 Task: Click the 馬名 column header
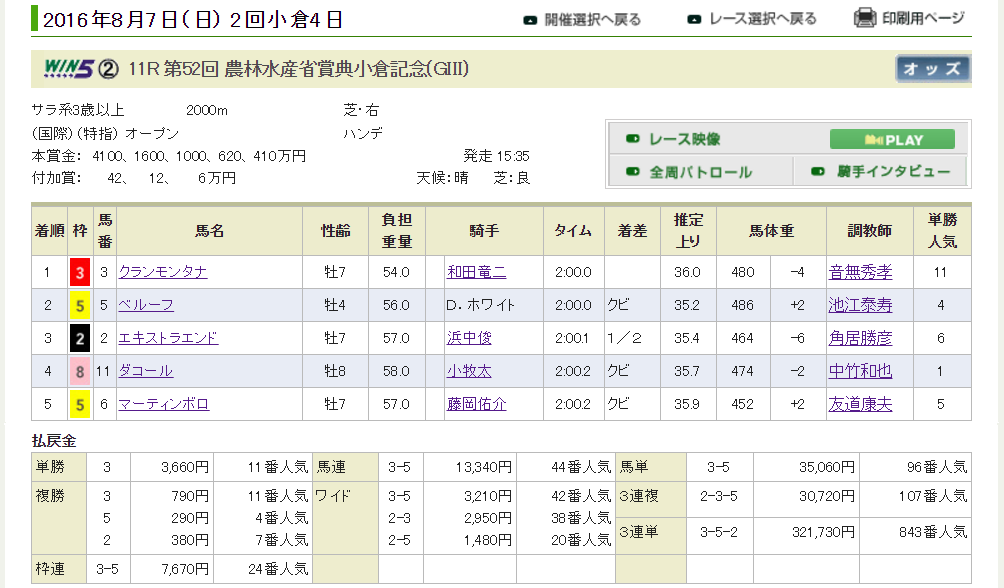pyautogui.click(x=209, y=231)
